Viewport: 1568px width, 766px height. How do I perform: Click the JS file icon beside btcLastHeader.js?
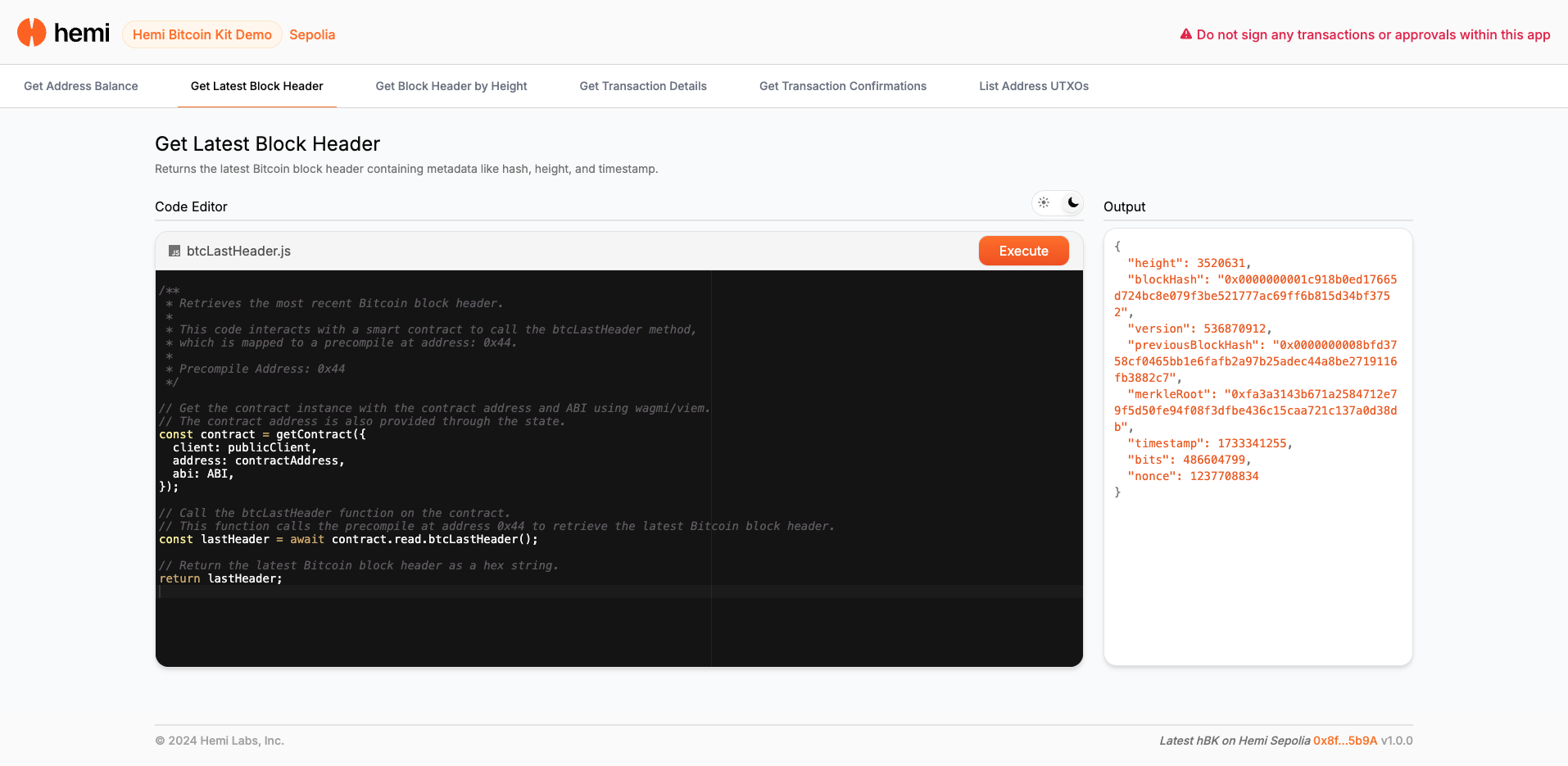click(174, 252)
